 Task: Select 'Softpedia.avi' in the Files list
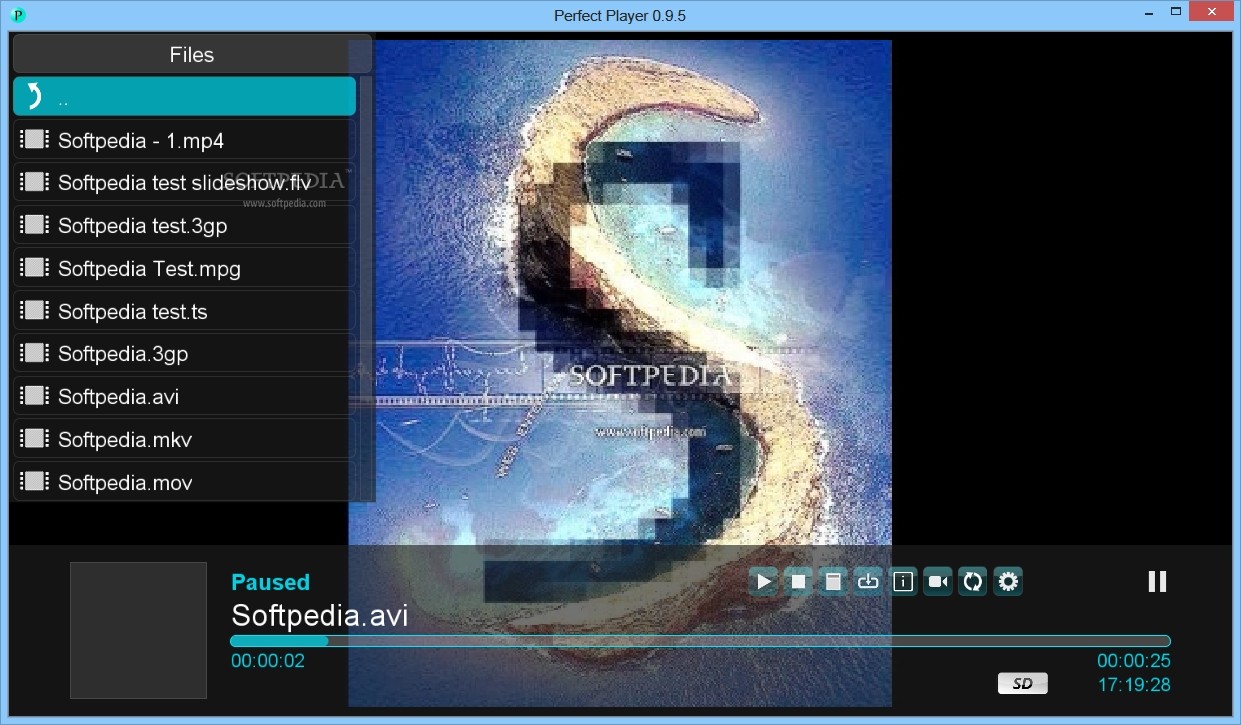(184, 397)
